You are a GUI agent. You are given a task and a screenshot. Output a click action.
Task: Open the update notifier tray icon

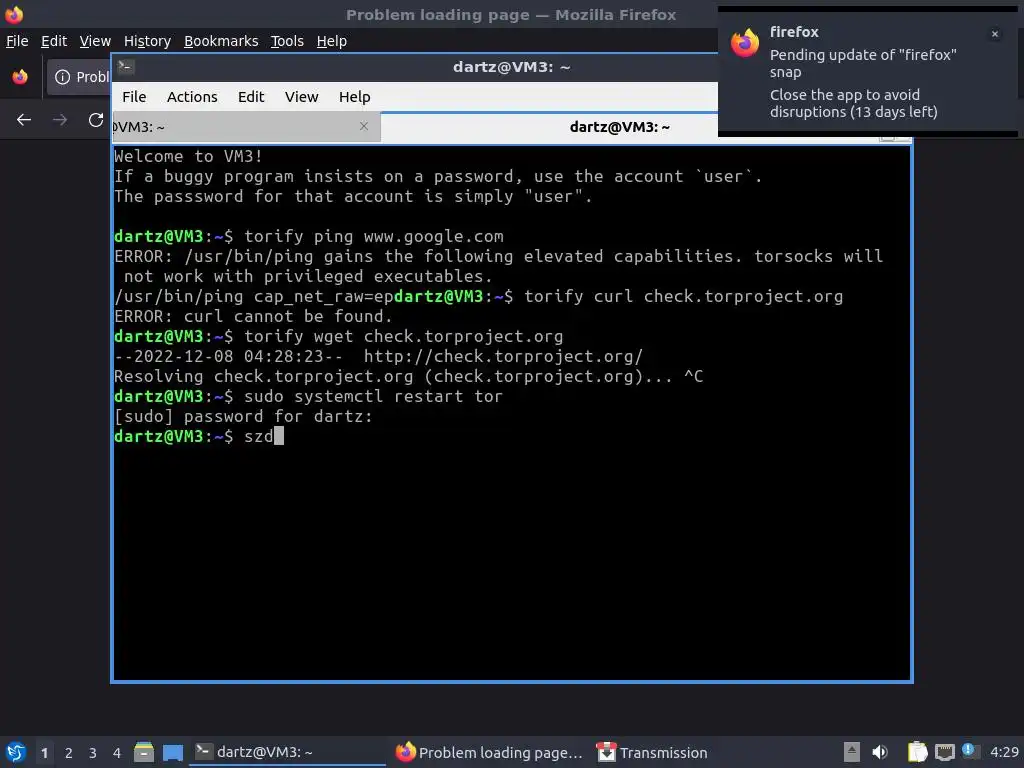click(x=970, y=751)
